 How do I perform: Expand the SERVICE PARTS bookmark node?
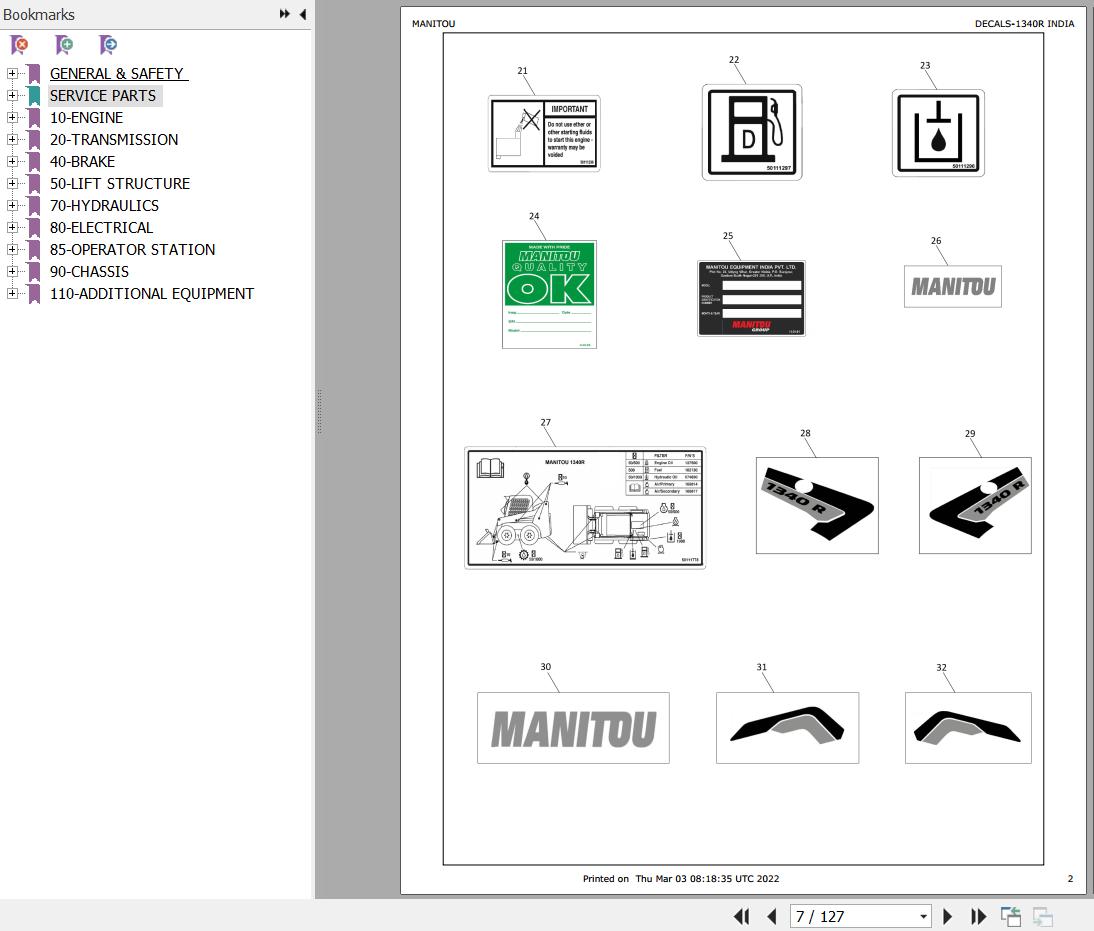[12, 96]
